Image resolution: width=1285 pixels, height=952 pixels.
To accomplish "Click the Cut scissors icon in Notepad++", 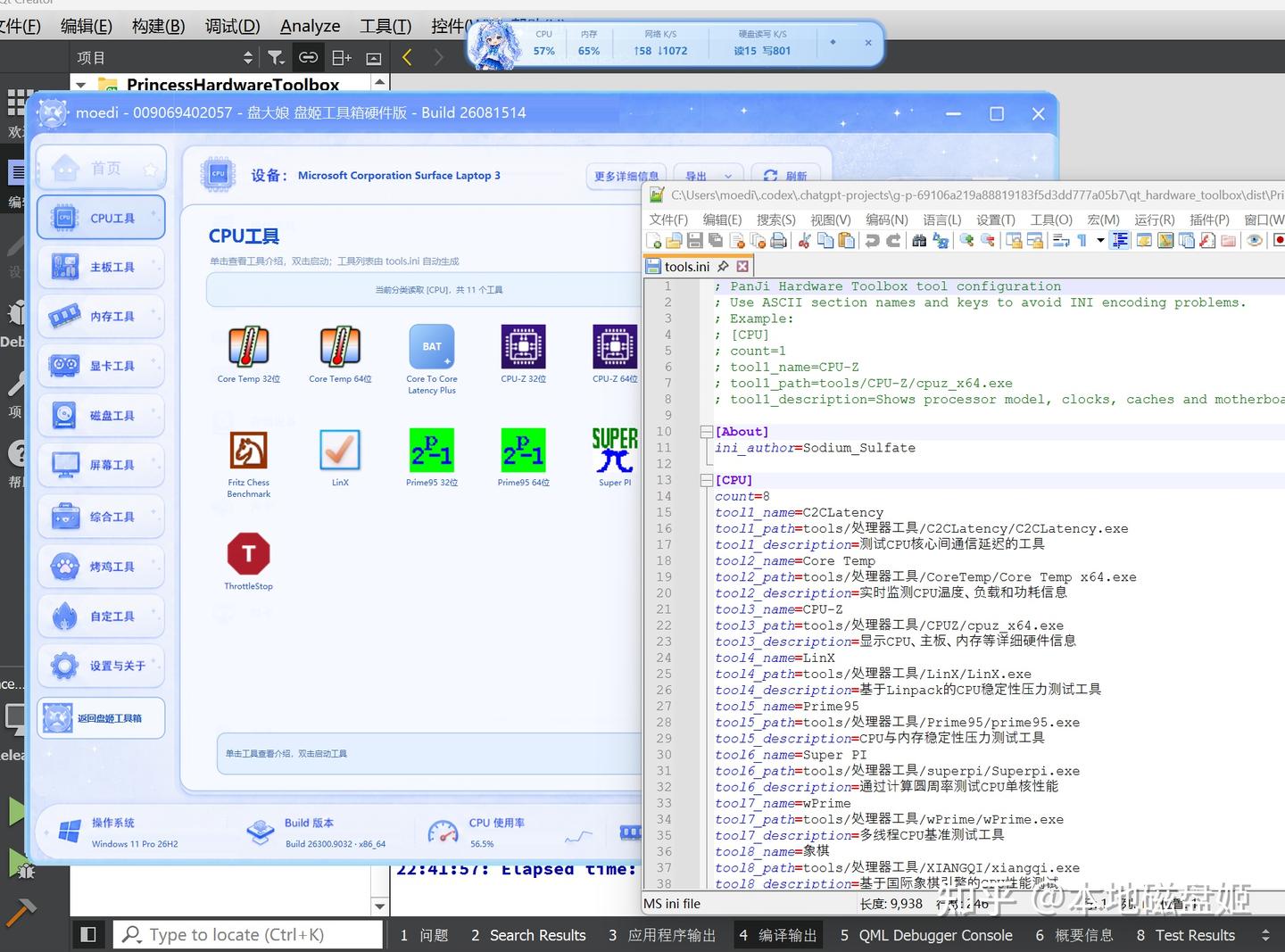I will pyautogui.click(x=805, y=240).
